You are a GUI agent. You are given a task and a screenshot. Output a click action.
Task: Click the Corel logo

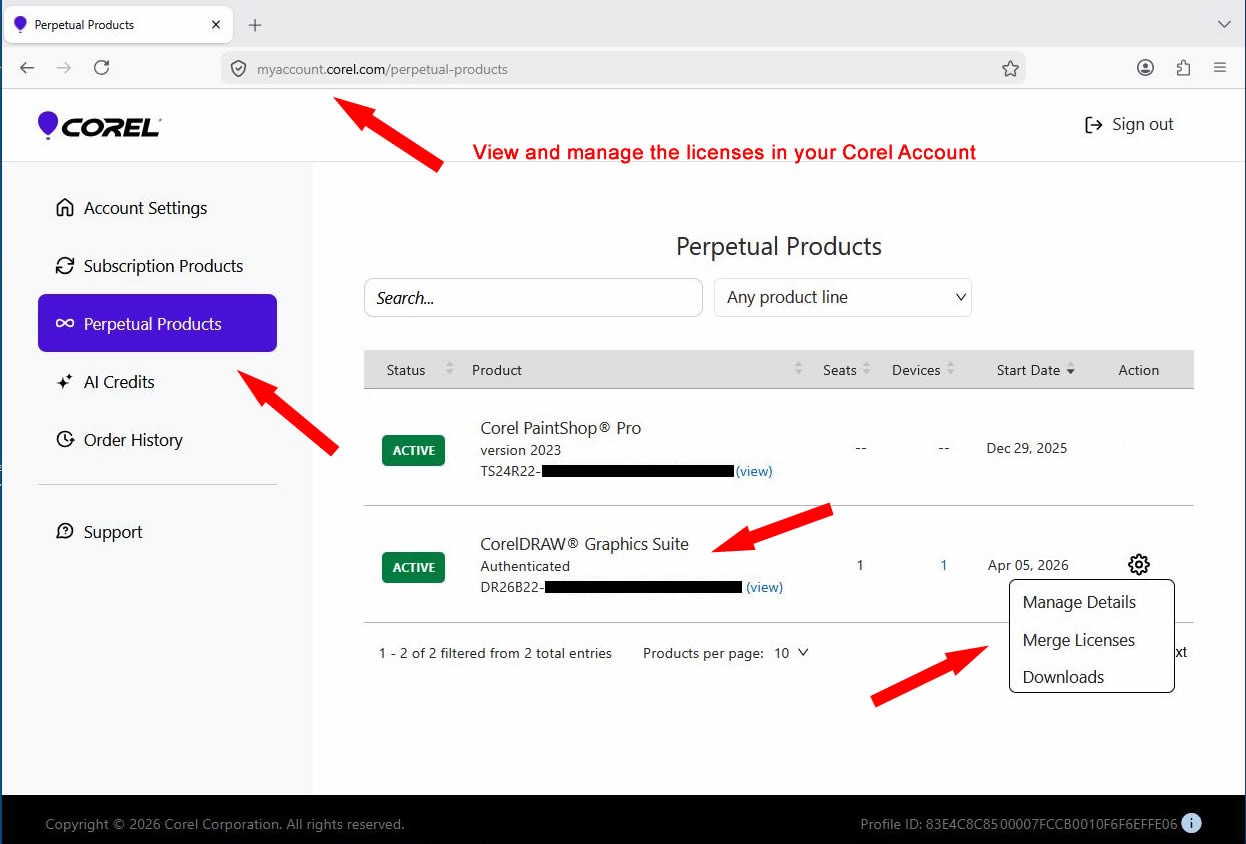pos(99,125)
